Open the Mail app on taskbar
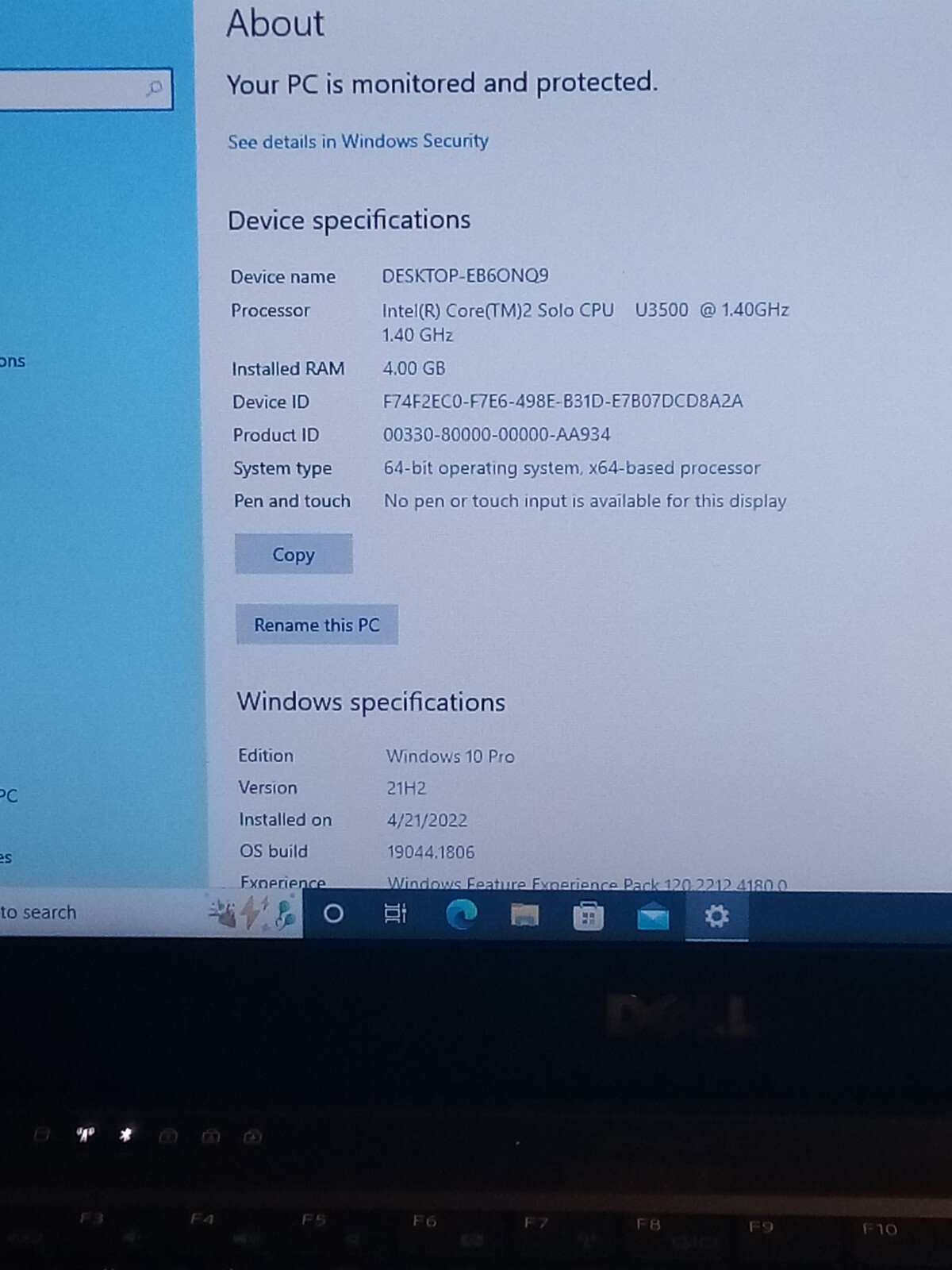 [x=652, y=917]
